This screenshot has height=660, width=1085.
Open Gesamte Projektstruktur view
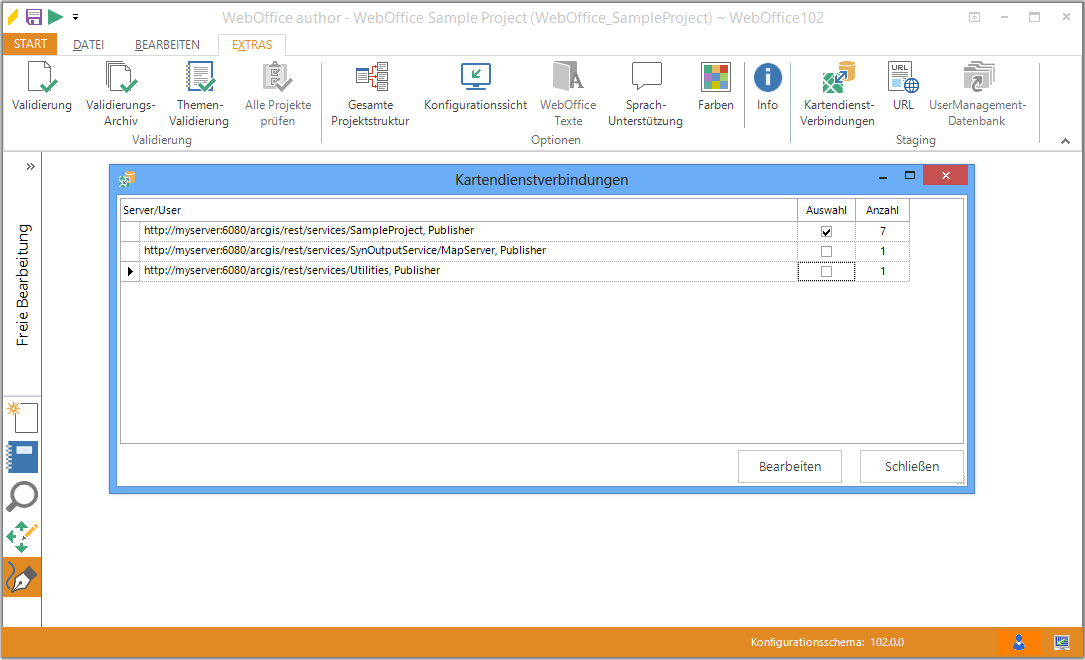pos(370,78)
